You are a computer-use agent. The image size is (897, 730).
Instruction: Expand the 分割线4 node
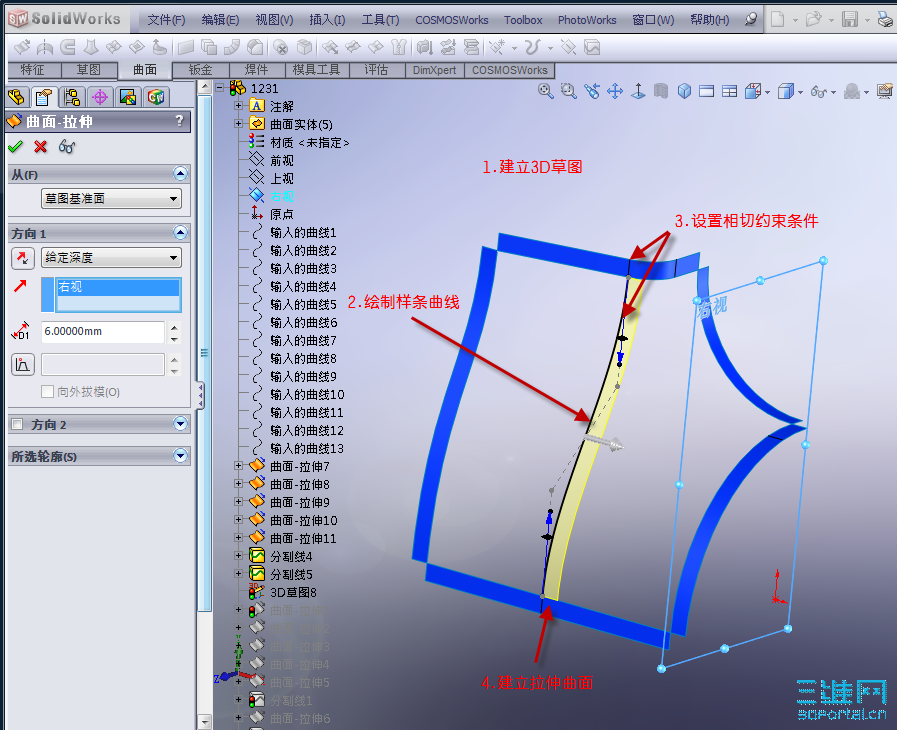(x=239, y=556)
